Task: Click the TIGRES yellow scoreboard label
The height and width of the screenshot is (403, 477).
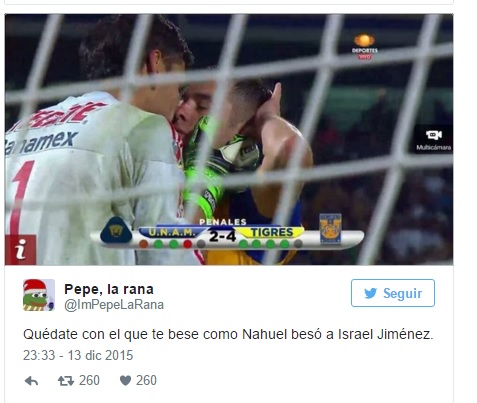Action: pos(272,232)
